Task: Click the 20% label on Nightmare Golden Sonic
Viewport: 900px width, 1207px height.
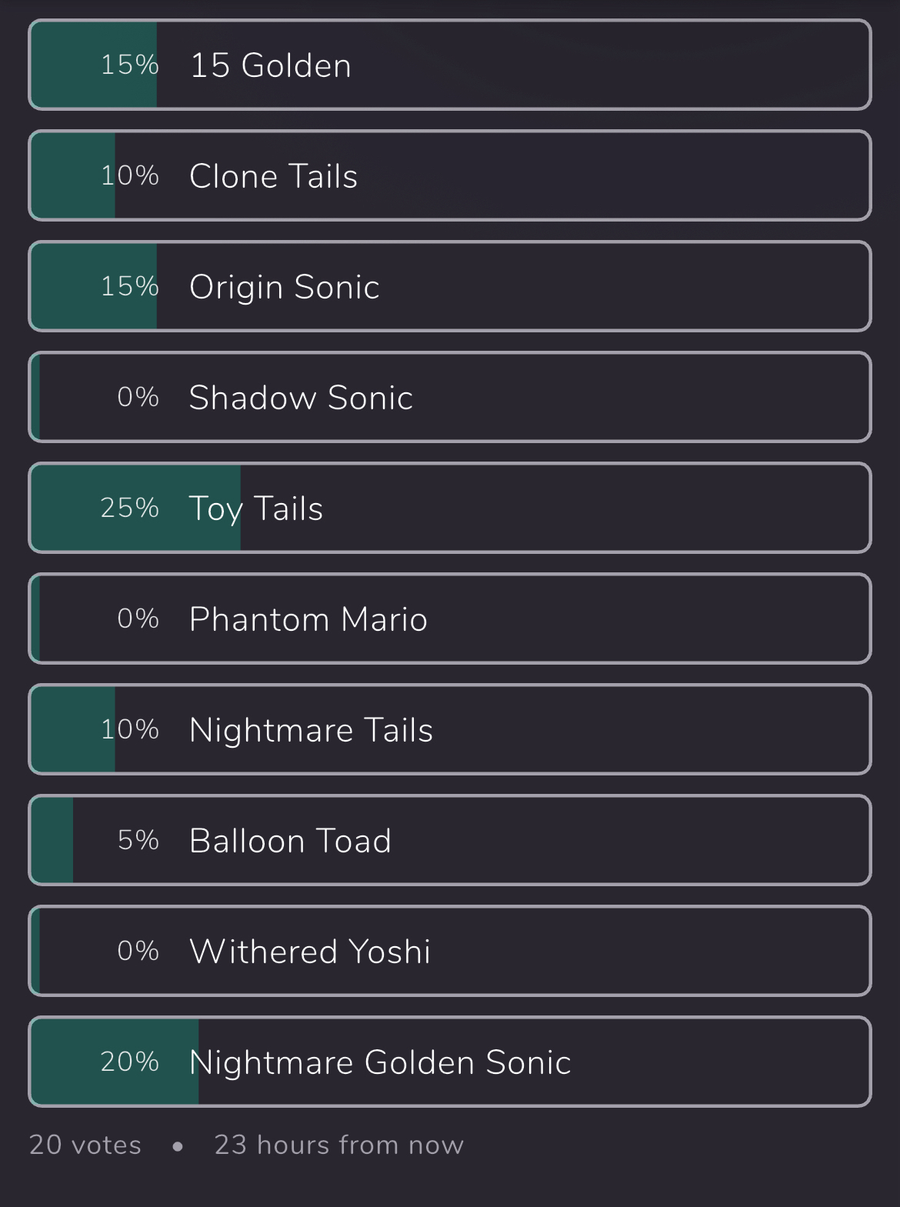Action: (x=130, y=1062)
